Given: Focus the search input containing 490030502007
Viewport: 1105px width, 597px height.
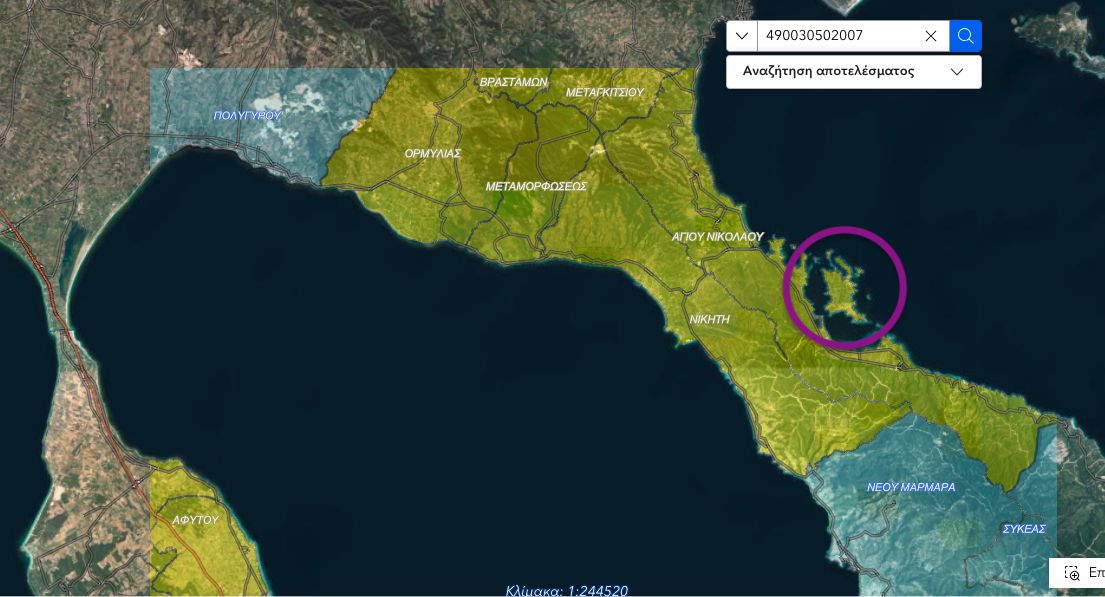Looking at the screenshot, I should (x=840, y=36).
